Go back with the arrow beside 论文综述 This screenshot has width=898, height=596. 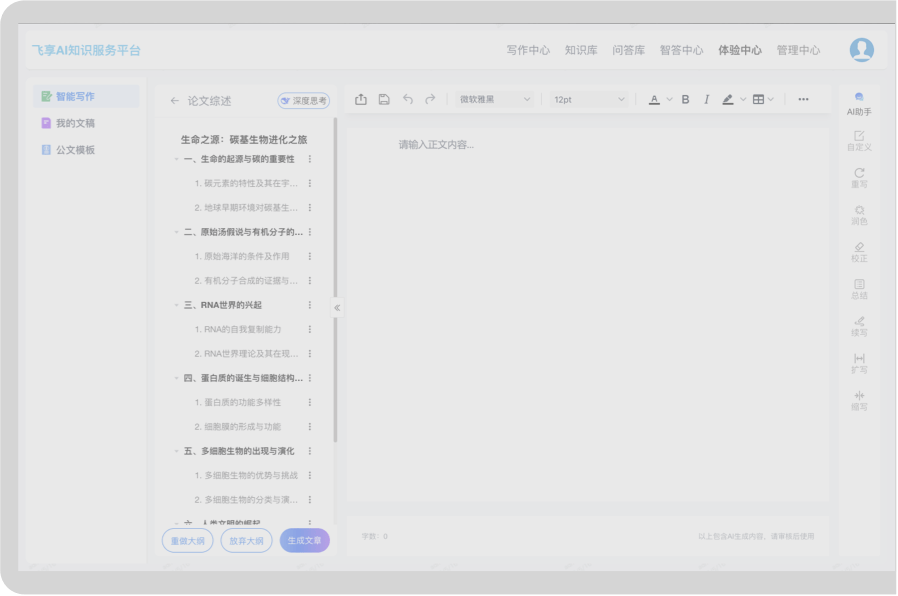click(175, 101)
